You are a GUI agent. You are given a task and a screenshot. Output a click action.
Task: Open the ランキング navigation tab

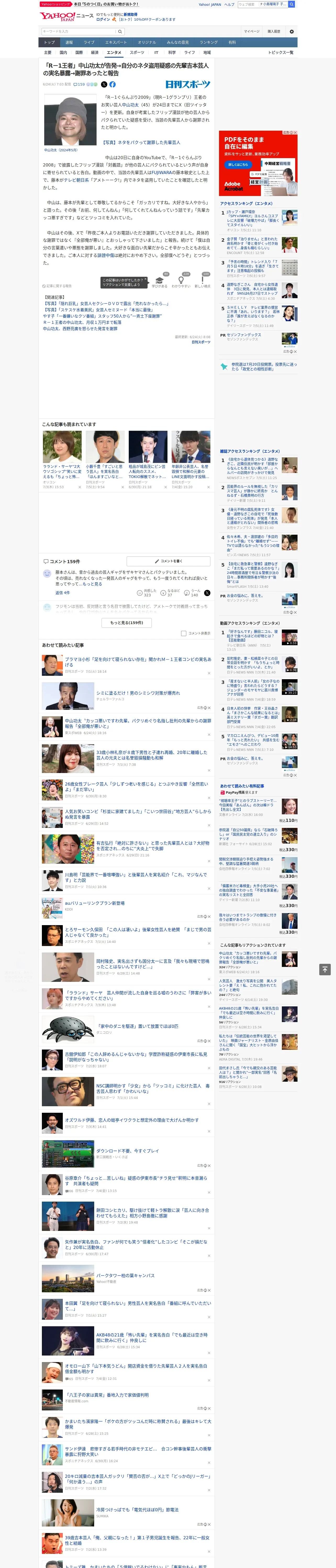pos(209,42)
